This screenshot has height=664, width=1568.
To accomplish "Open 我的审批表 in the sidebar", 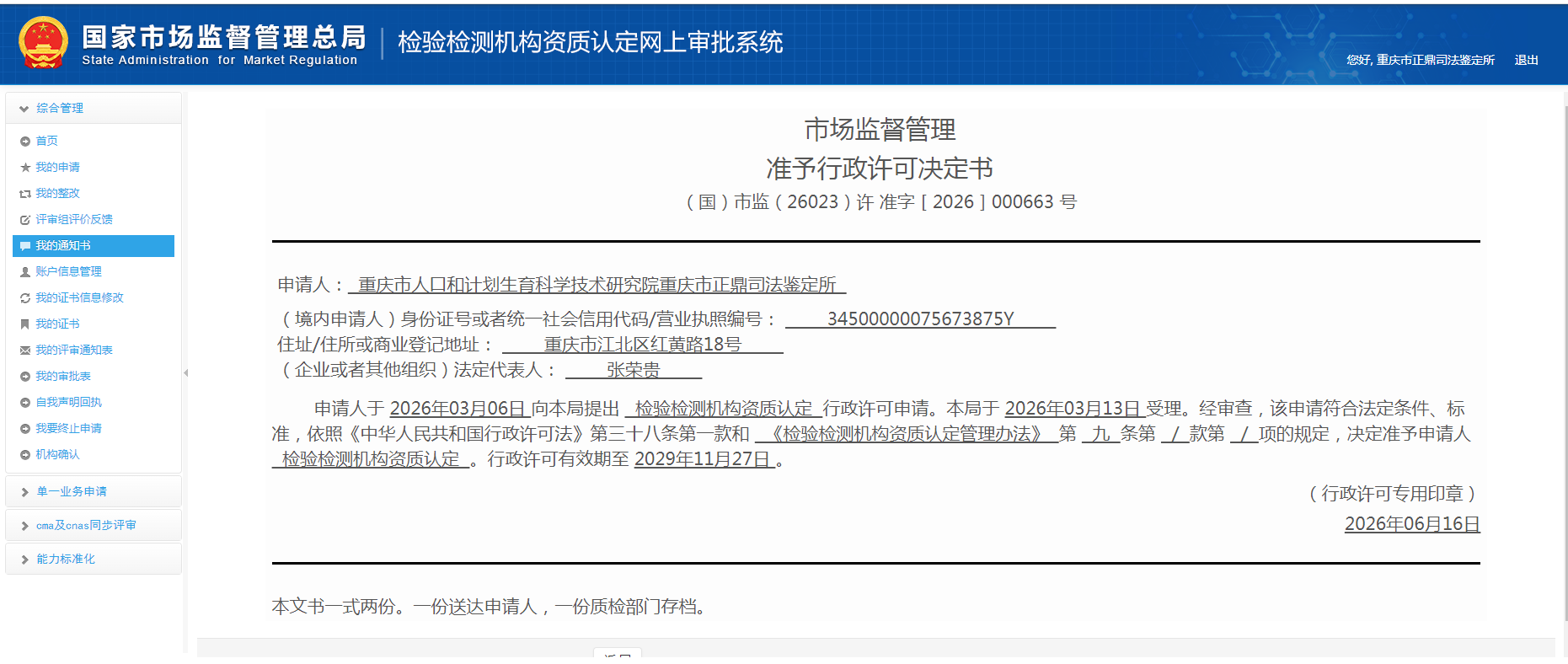I will pyautogui.click(x=63, y=377).
